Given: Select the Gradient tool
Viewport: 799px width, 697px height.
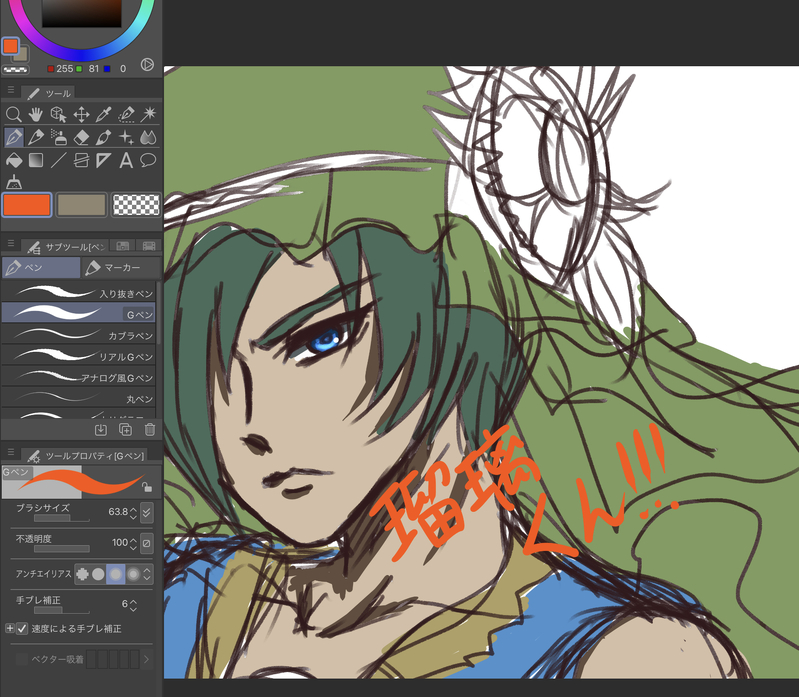Looking at the screenshot, I should (36, 160).
